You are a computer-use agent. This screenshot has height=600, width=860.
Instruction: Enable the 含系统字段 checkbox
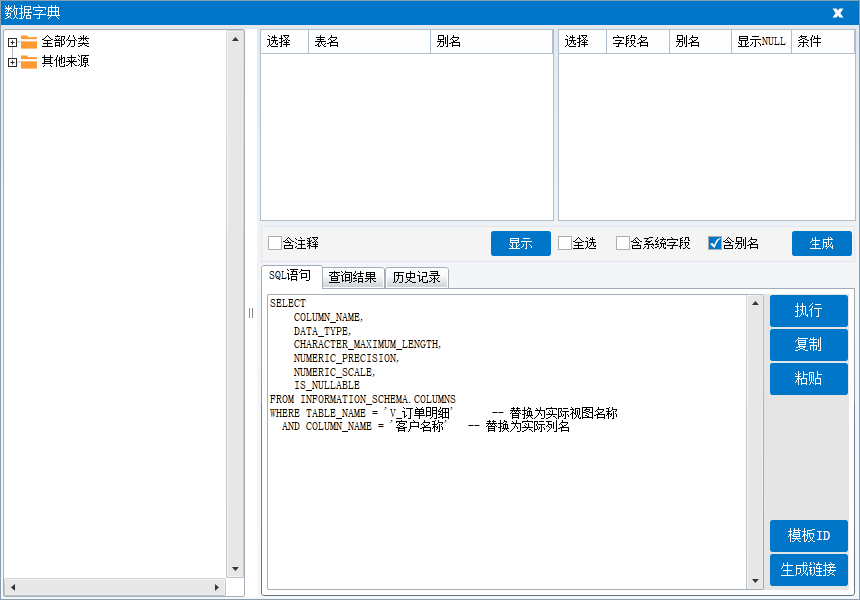[623, 243]
